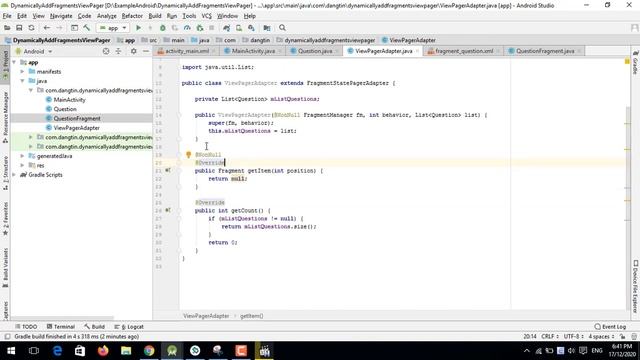This screenshot has height=360, width=640.
Task: Click the override gutter icon beside getItem
Action: [x=168, y=171]
